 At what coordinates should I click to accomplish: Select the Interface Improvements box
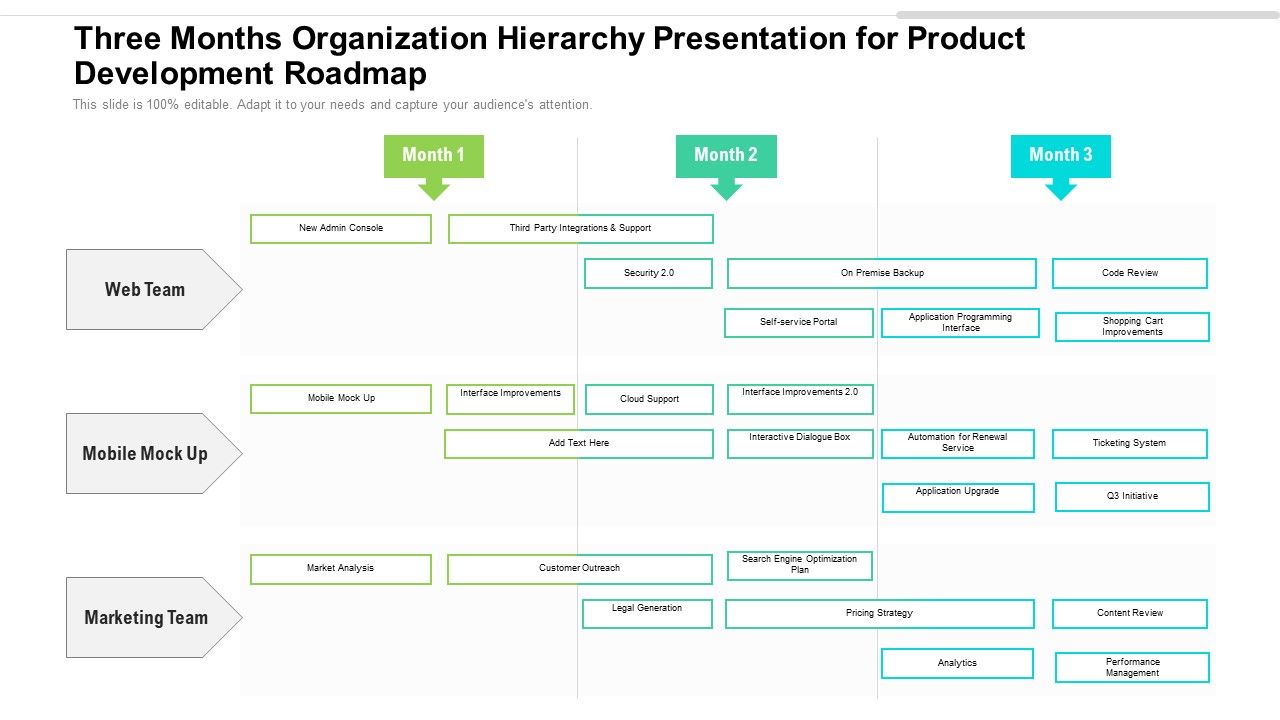click(x=510, y=399)
